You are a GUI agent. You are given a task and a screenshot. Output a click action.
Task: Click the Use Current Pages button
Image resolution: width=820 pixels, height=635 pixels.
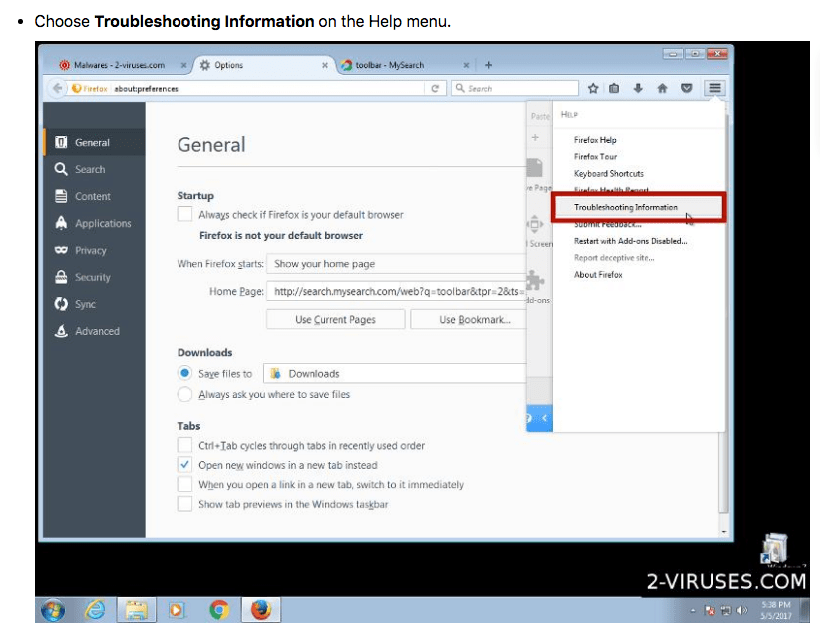pyautogui.click(x=335, y=319)
